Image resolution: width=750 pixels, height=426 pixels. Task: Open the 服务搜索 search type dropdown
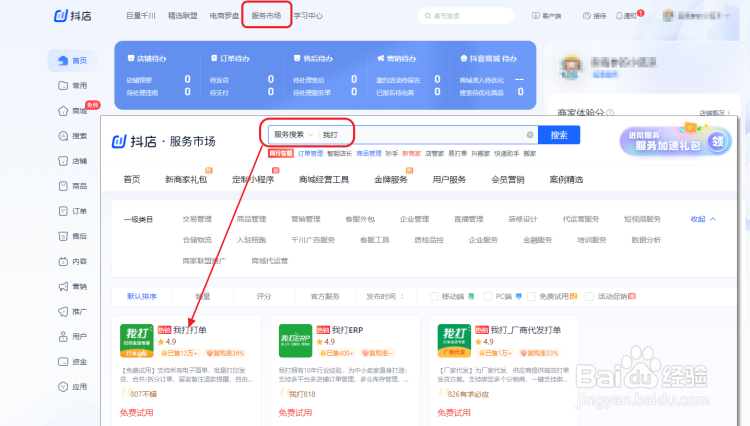click(294, 135)
